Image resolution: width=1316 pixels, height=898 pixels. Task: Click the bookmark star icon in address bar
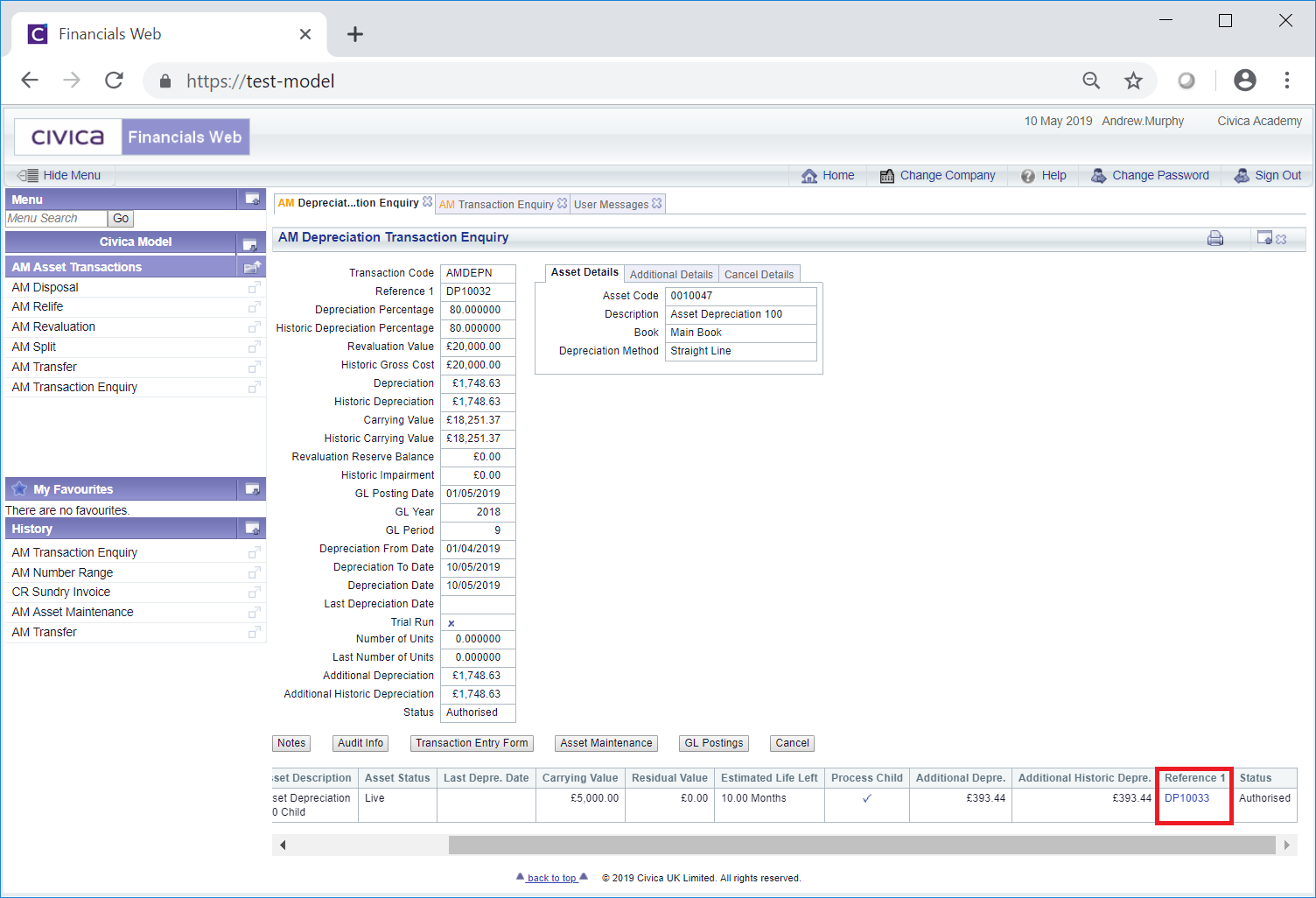pyautogui.click(x=1133, y=81)
